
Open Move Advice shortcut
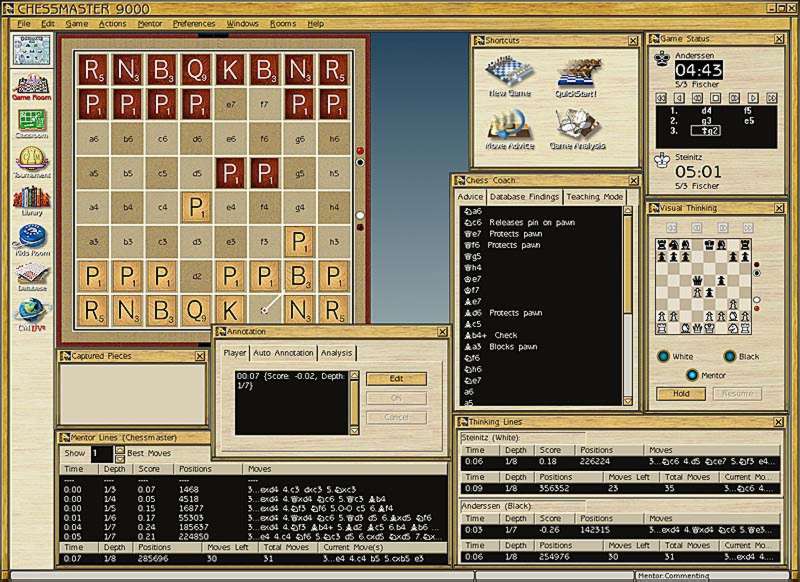(509, 130)
